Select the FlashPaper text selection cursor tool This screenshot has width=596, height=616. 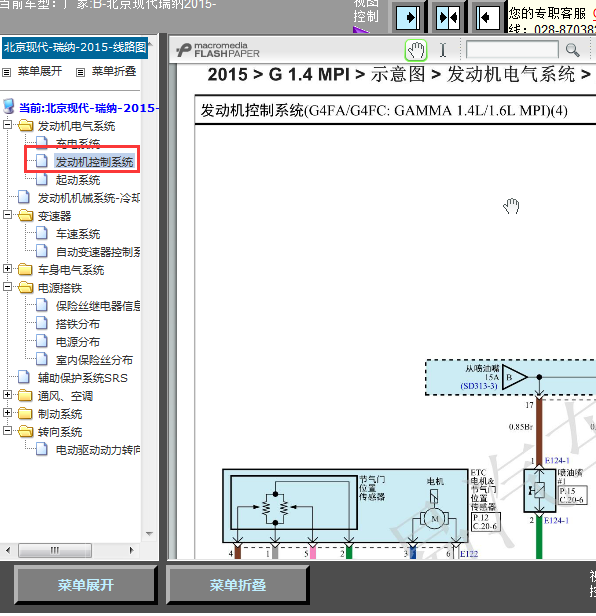443,50
